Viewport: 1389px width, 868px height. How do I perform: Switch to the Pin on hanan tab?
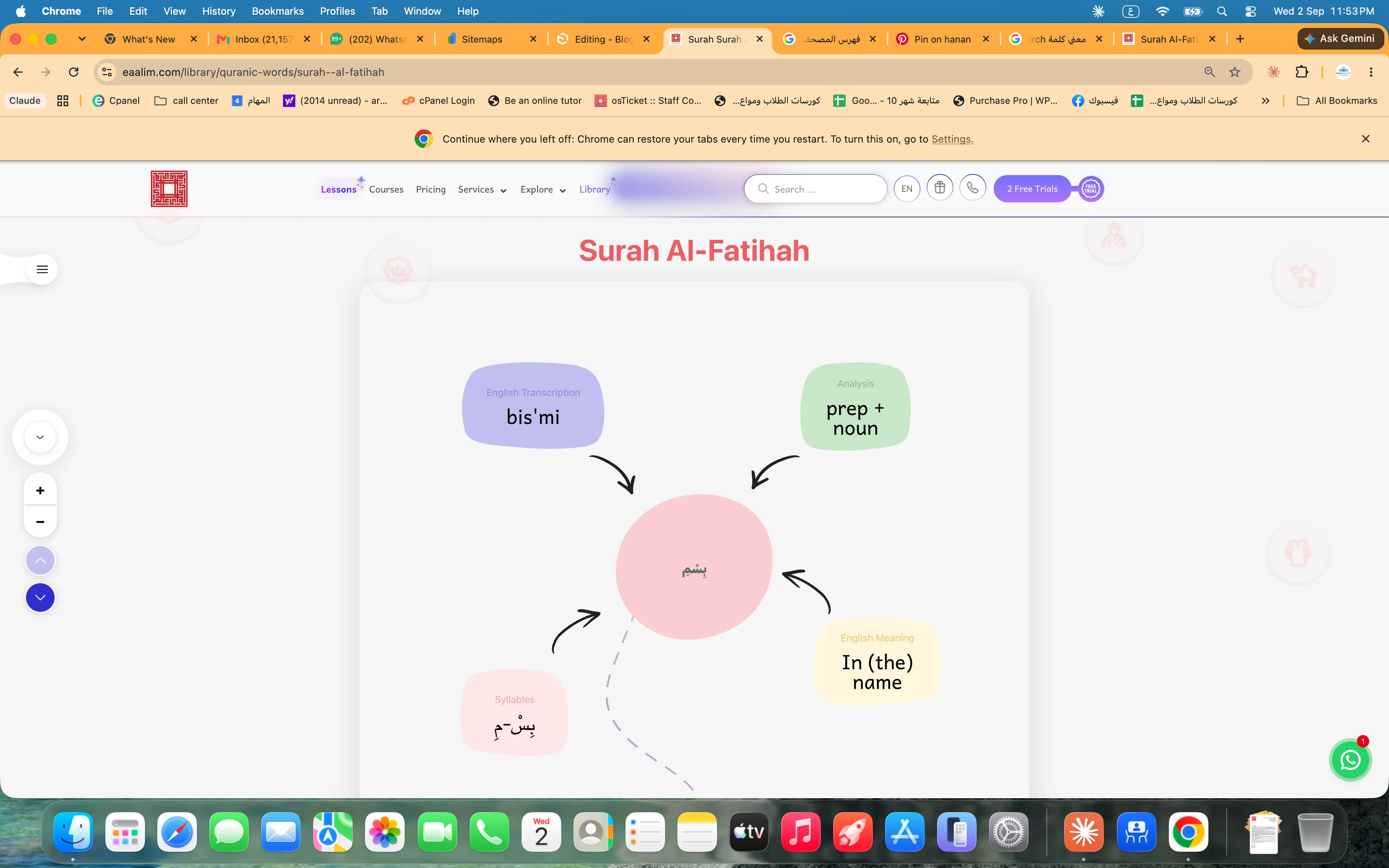(941, 39)
